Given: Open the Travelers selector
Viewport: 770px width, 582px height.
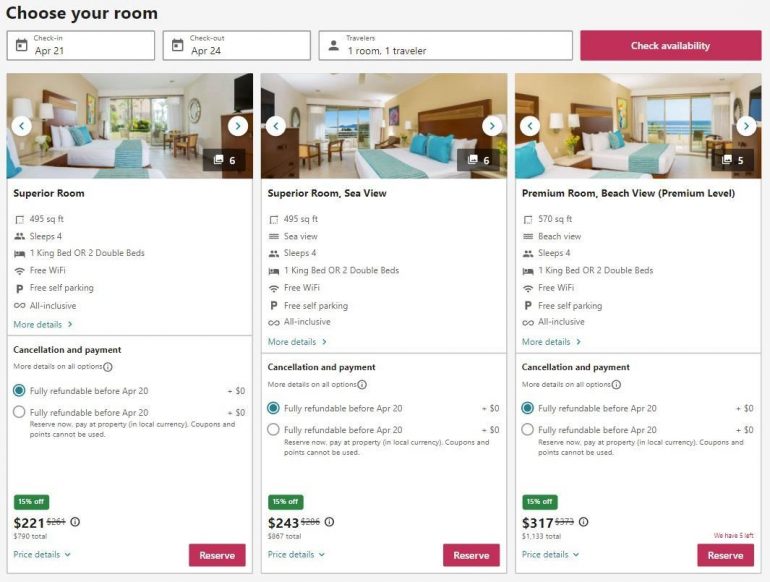Looking at the screenshot, I should click(446, 45).
